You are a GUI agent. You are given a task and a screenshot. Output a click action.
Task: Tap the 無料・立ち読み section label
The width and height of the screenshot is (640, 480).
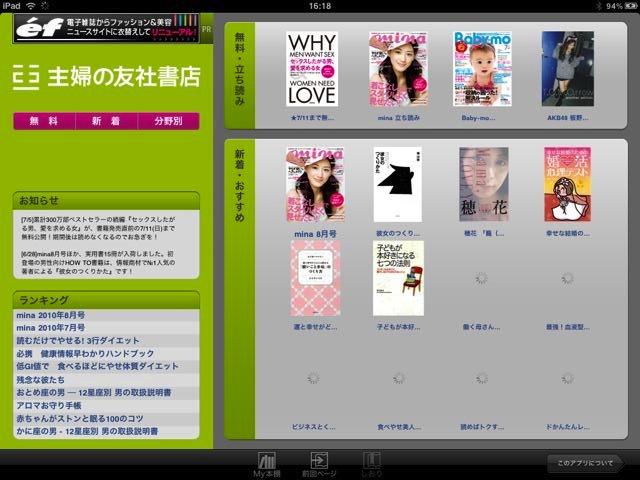(240, 69)
